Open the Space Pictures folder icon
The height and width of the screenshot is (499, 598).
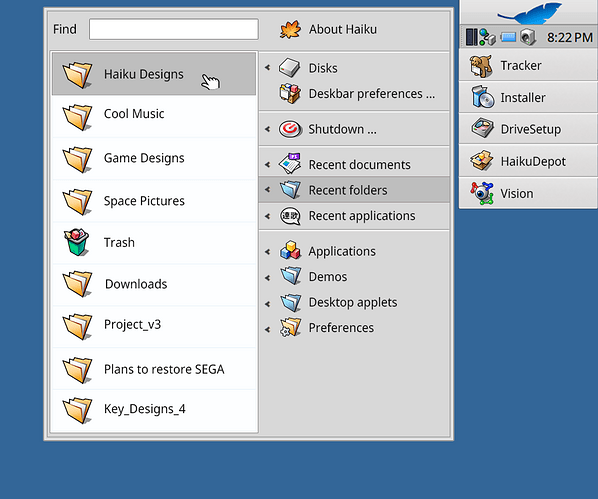click(x=77, y=201)
